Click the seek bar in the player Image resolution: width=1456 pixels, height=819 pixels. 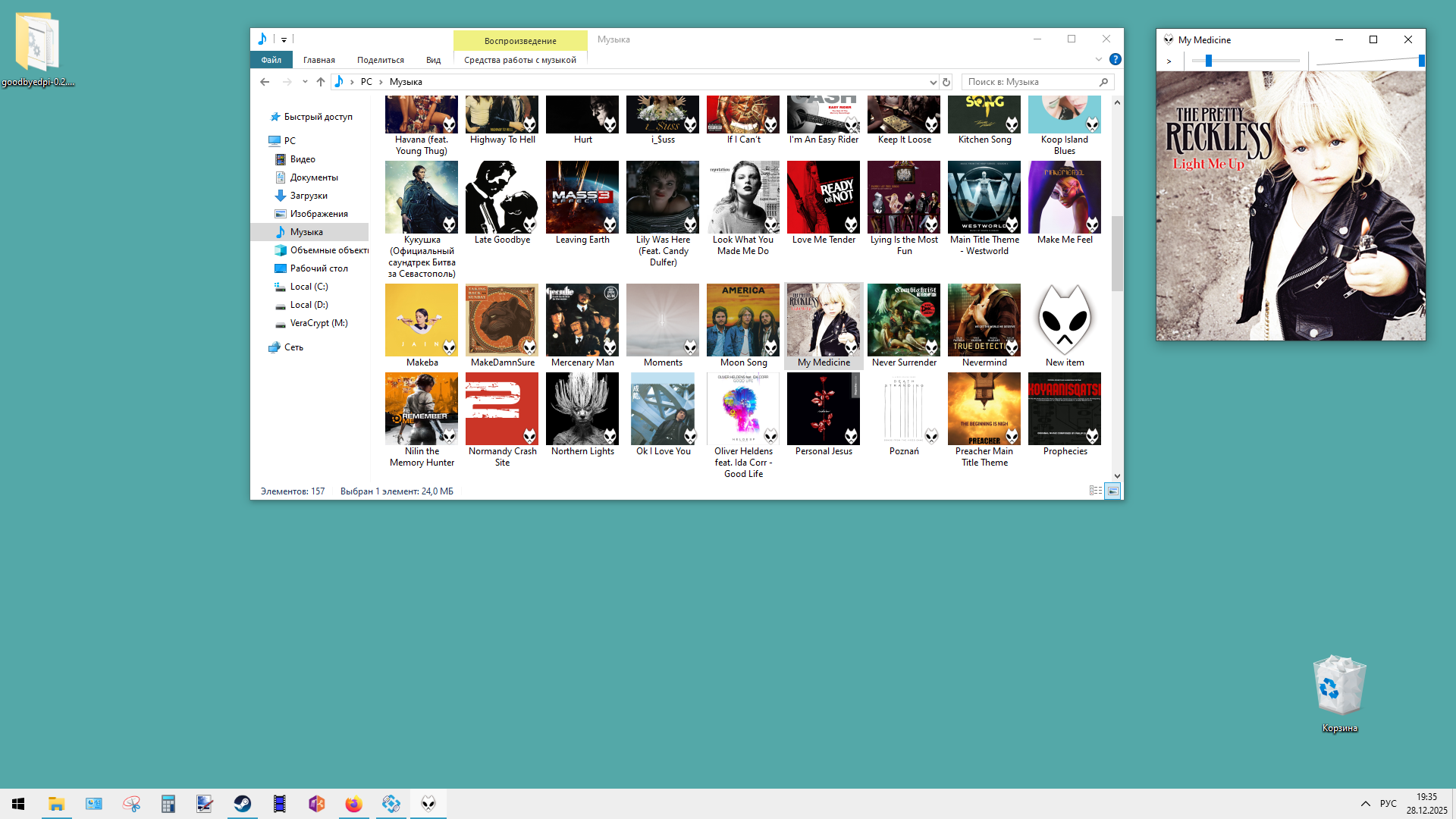1246,61
